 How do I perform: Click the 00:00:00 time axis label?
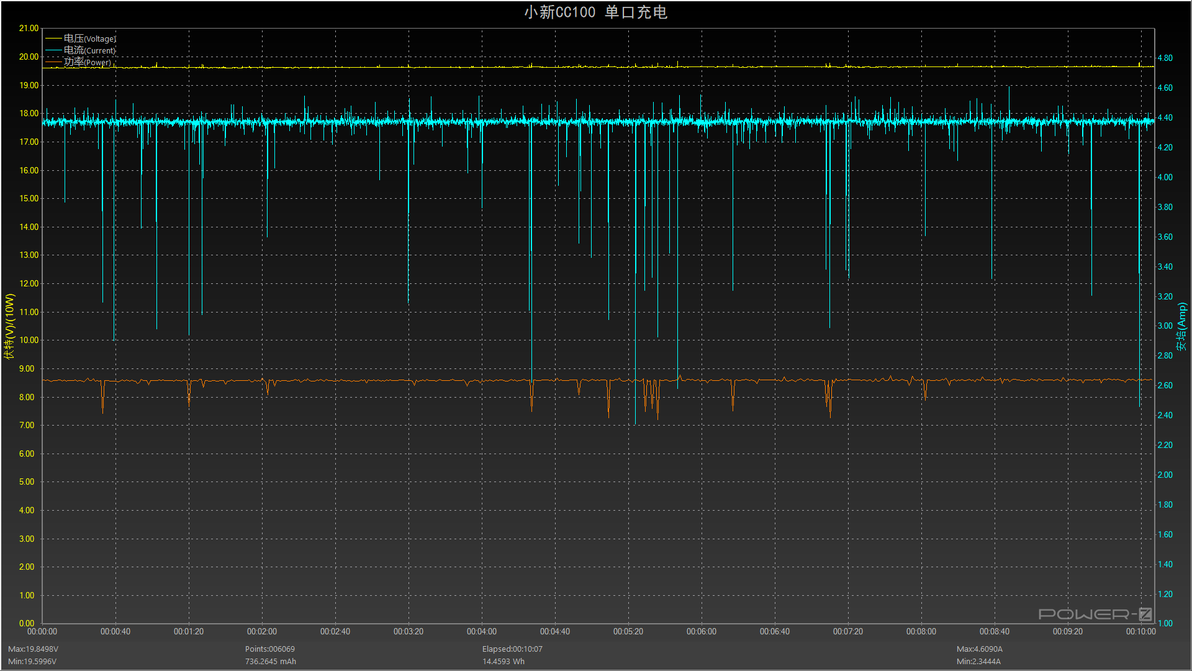[x=42, y=631]
